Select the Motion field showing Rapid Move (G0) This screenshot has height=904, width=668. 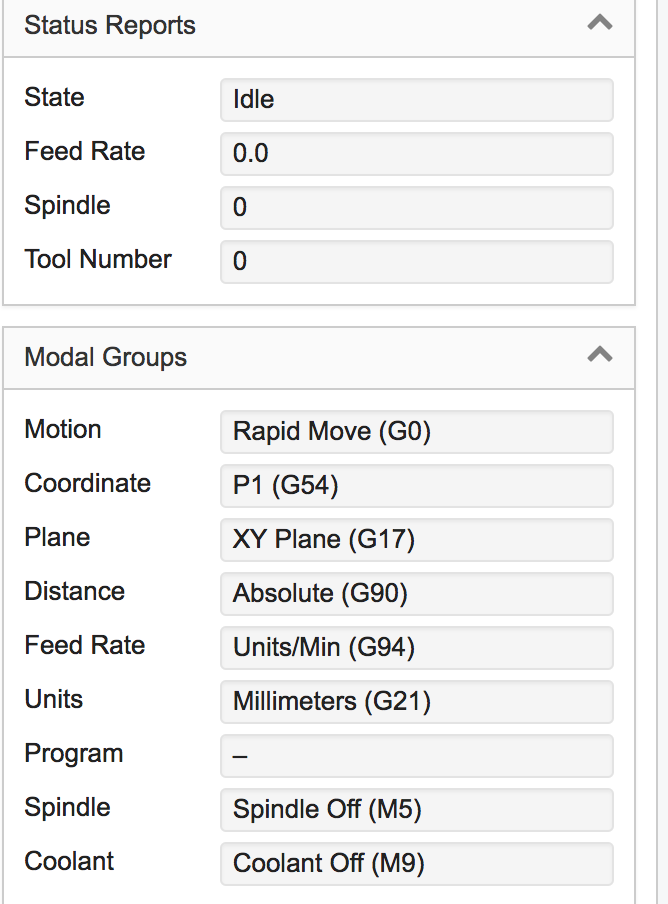(x=416, y=432)
